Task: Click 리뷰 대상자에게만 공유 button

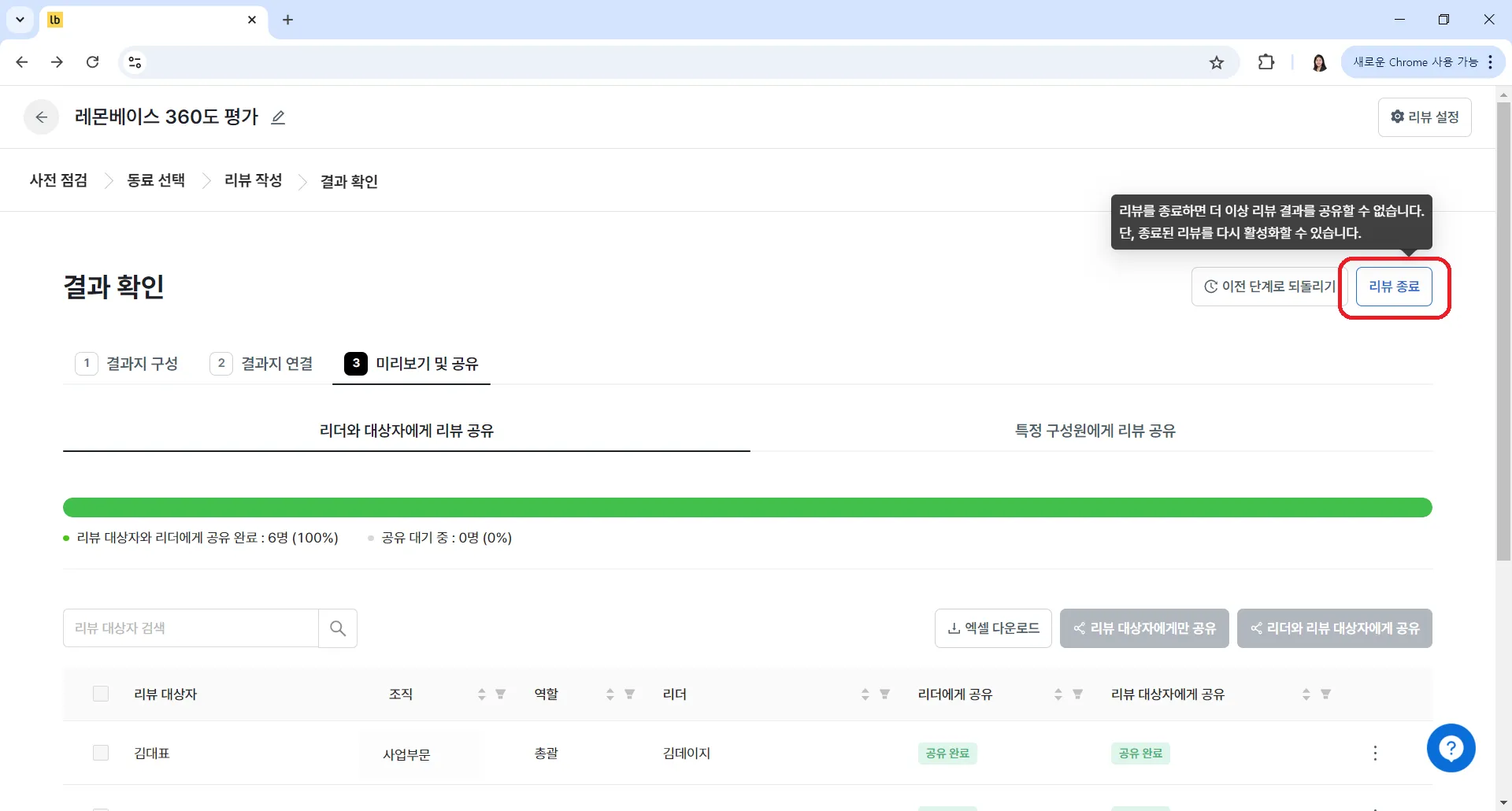Action: pyautogui.click(x=1144, y=628)
